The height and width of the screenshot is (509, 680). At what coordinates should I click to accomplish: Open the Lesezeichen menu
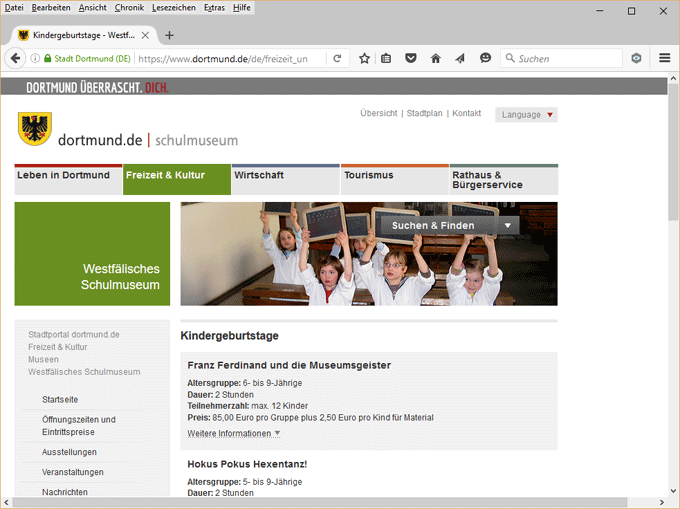(x=174, y=7)
